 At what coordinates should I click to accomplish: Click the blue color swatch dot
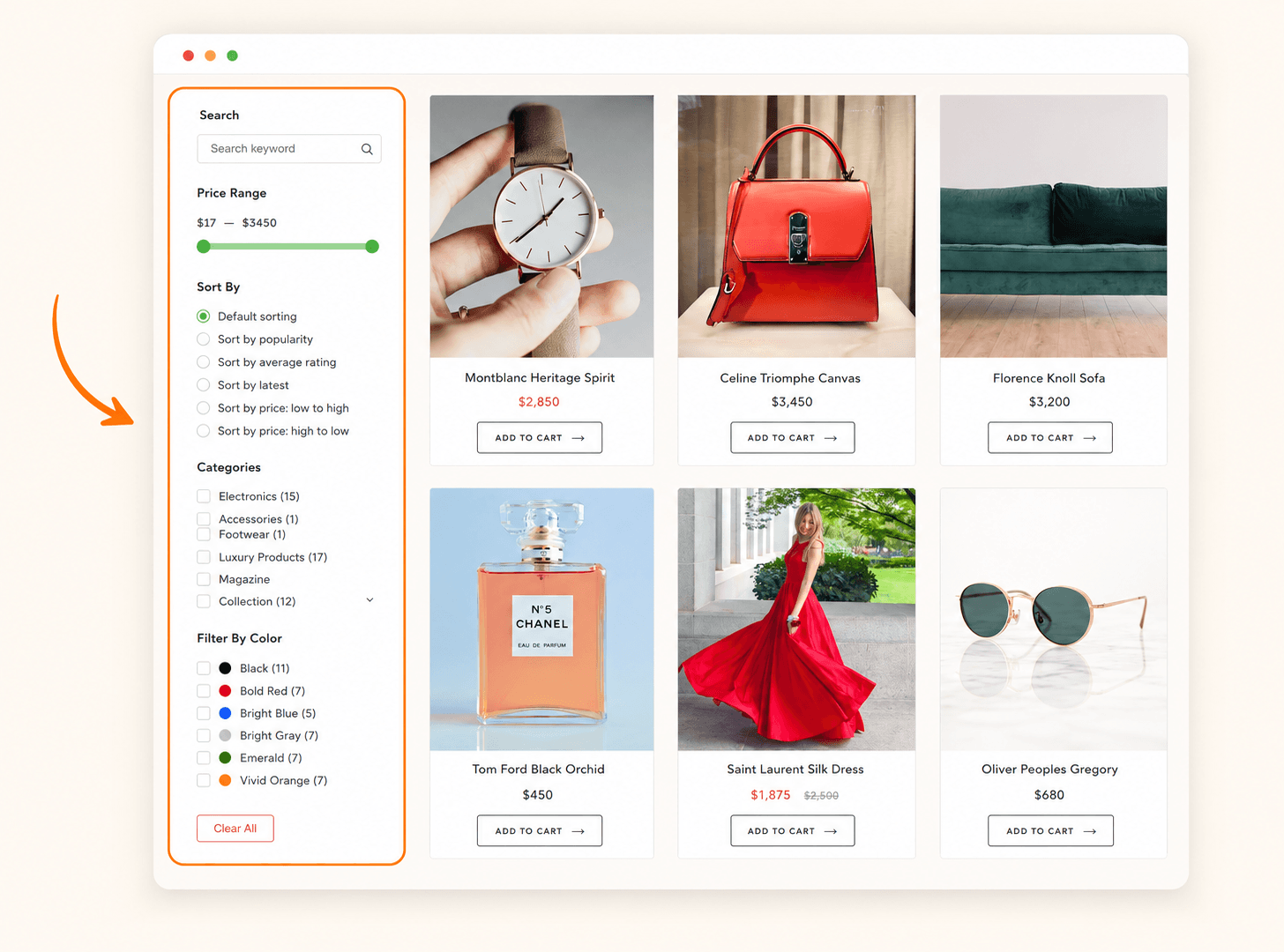click(225, 713)
